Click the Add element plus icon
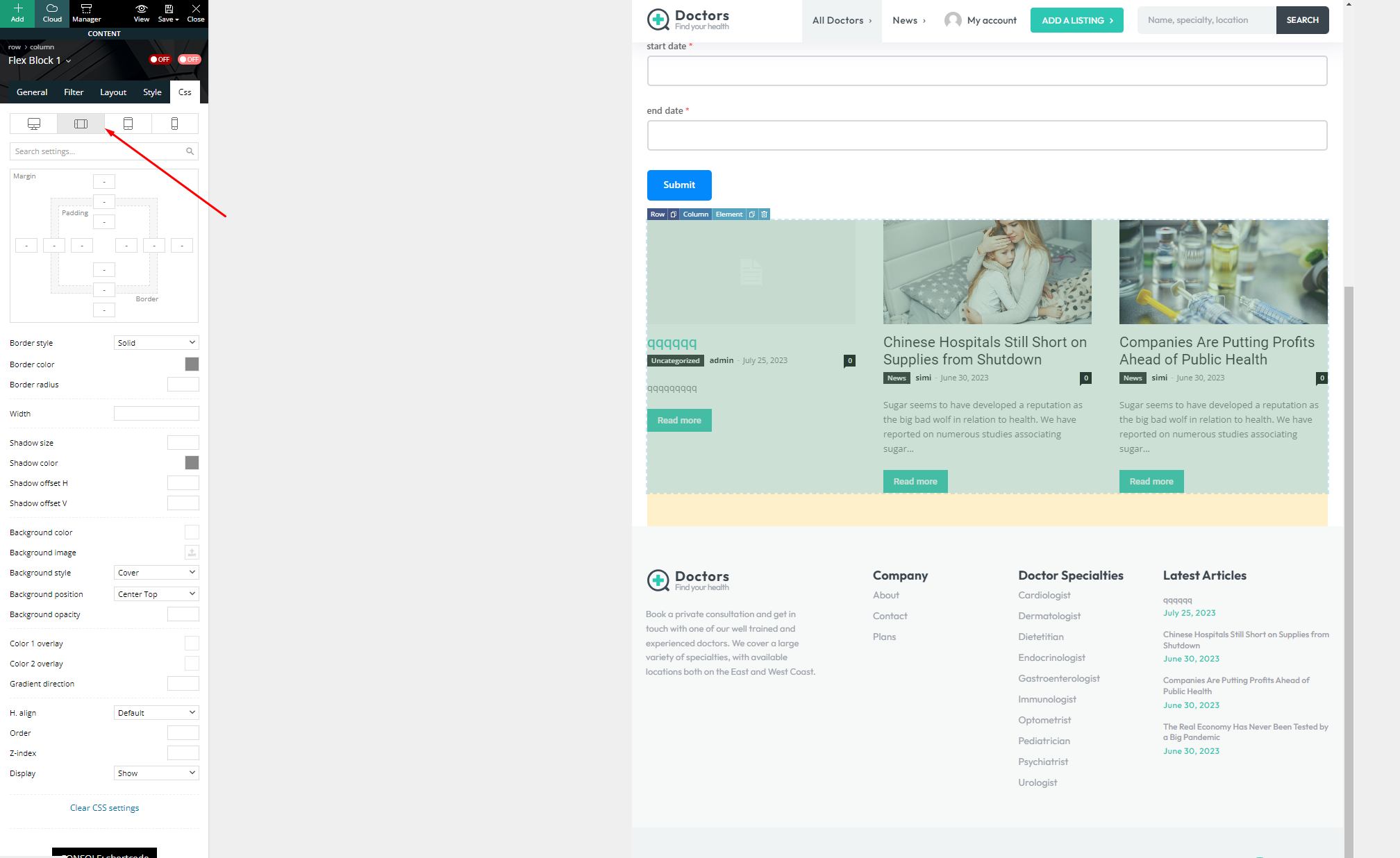The width and height of the screenshot is (1400, 858). pos(17,9)
